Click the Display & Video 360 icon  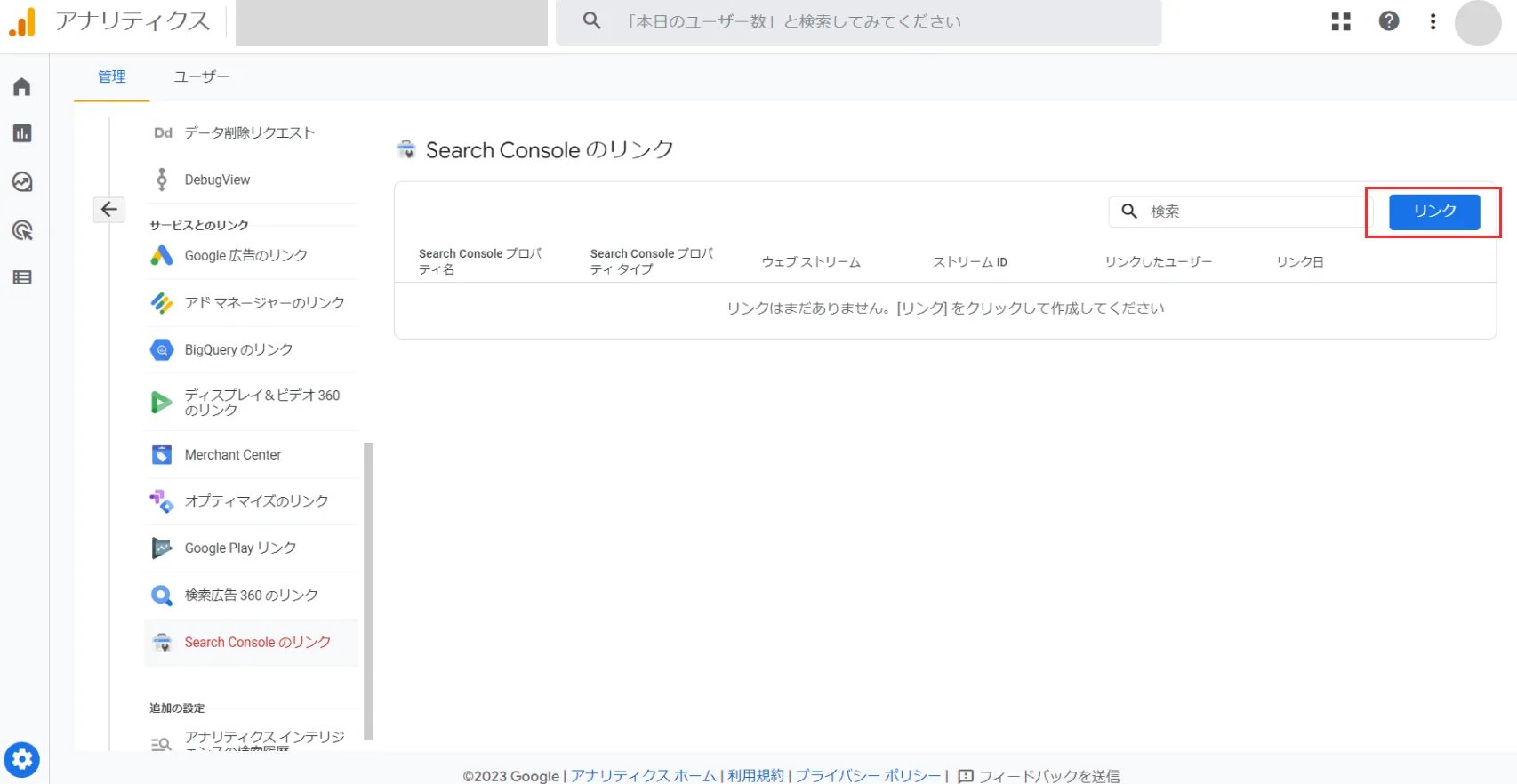[161, 403]
